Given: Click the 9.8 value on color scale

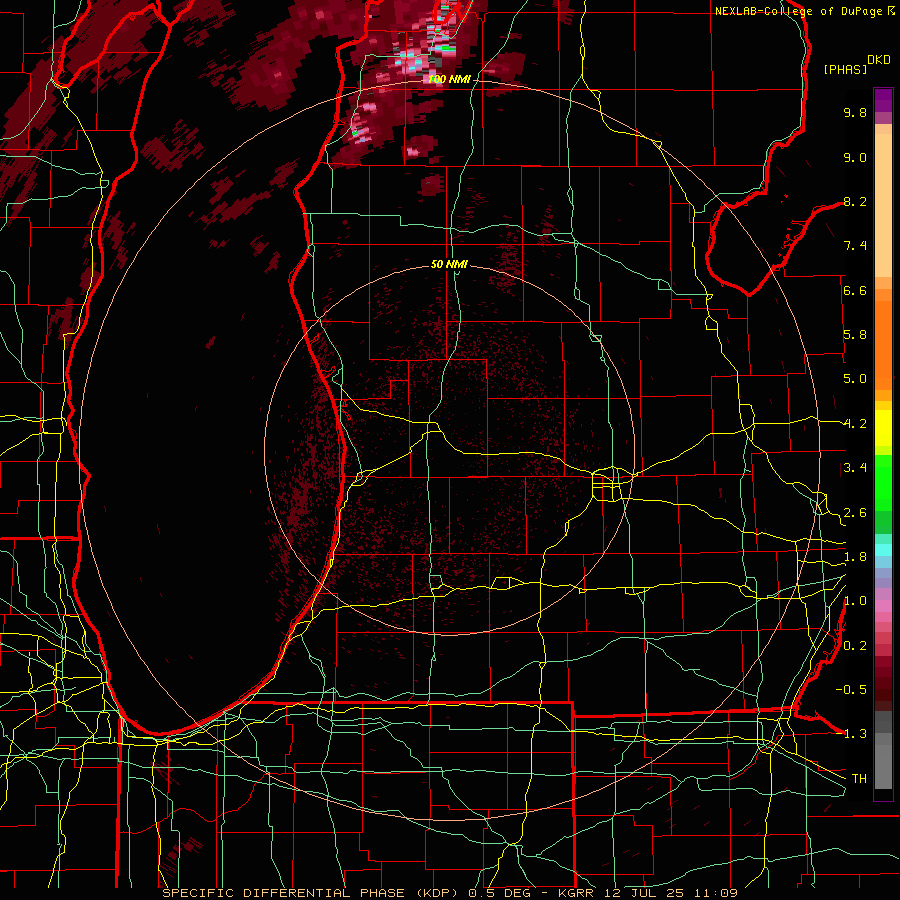Looking at the screenshot, I should [855, 112].
